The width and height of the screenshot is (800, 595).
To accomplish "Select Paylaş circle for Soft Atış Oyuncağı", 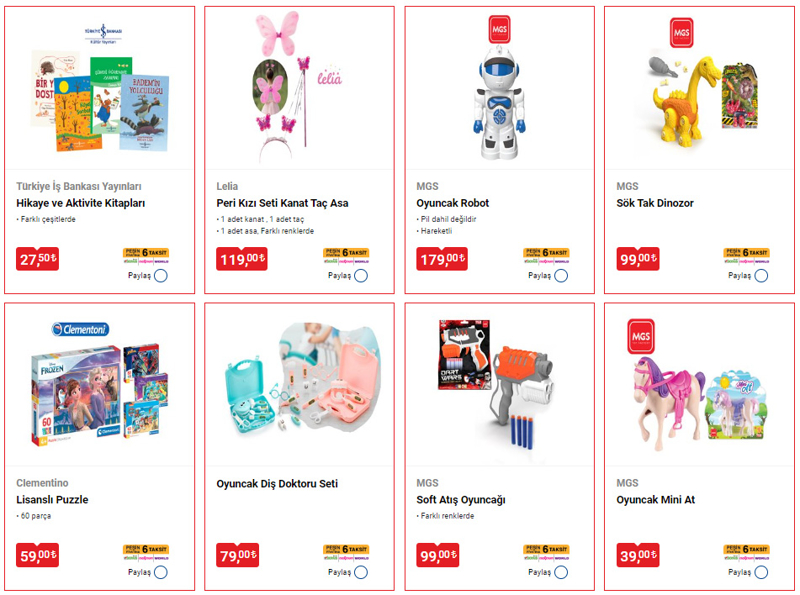I will pyautogui.click(x=561, y=572).
